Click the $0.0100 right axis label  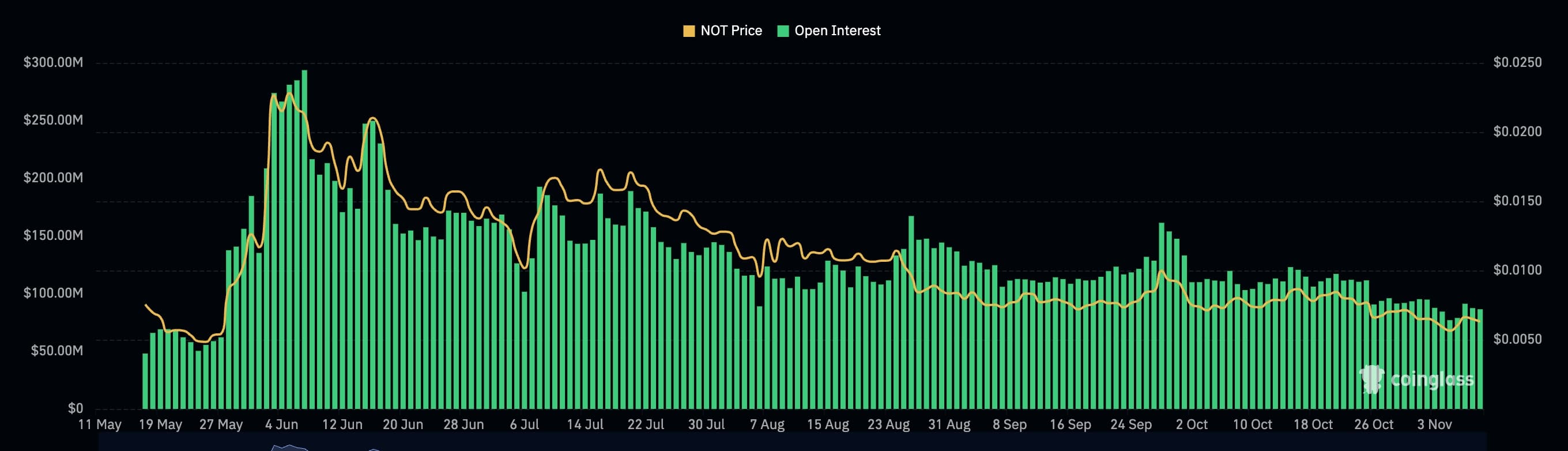[1517, 270]
